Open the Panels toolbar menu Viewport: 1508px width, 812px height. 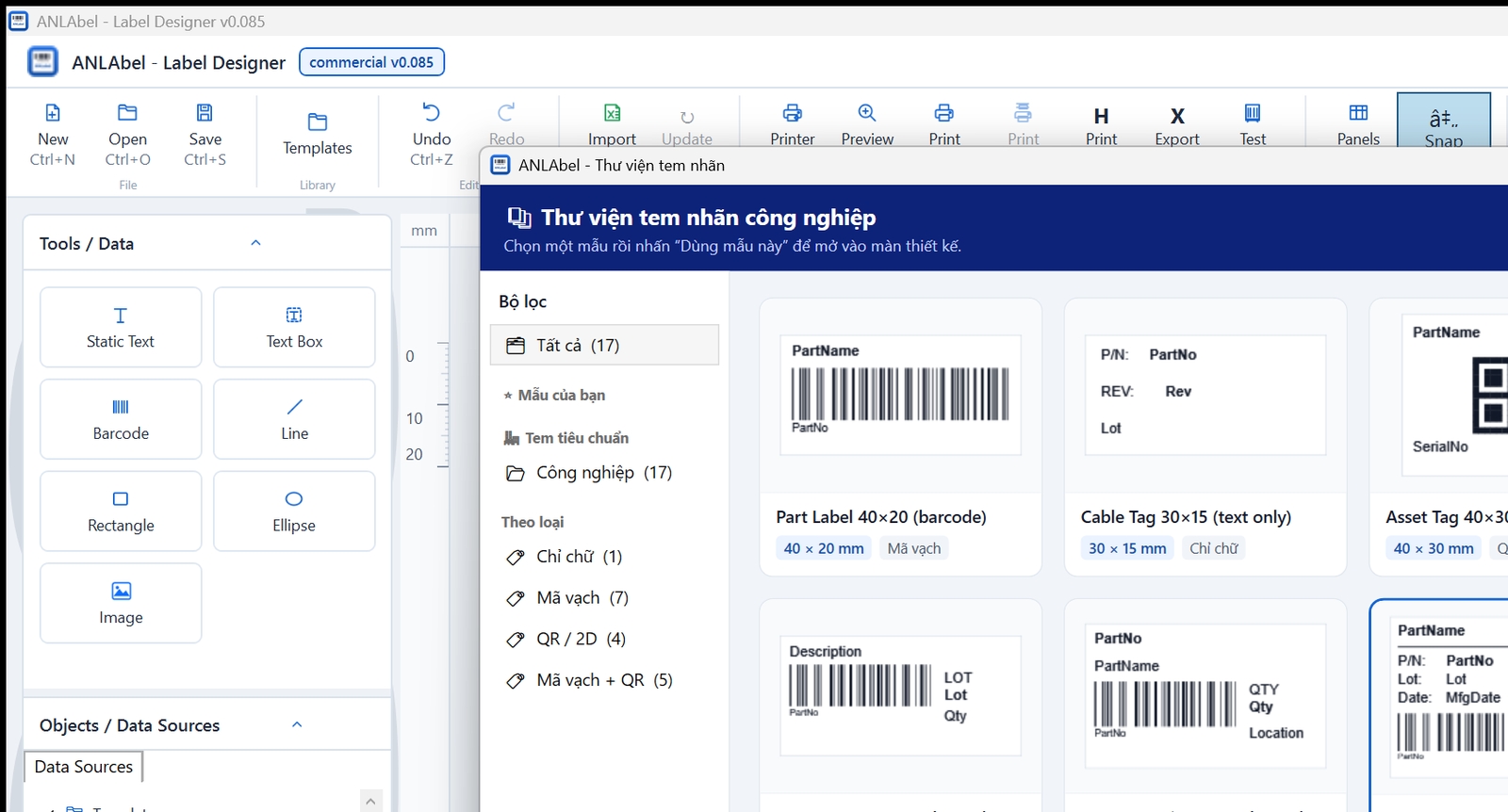(1358, 125)
